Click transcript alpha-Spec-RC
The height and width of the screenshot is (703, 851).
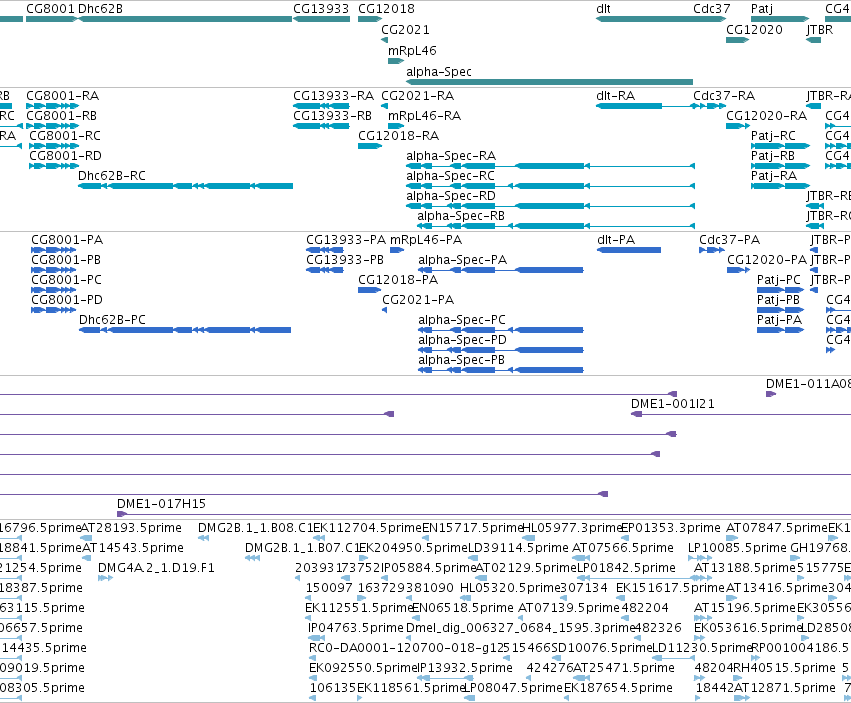click(550, 186)
